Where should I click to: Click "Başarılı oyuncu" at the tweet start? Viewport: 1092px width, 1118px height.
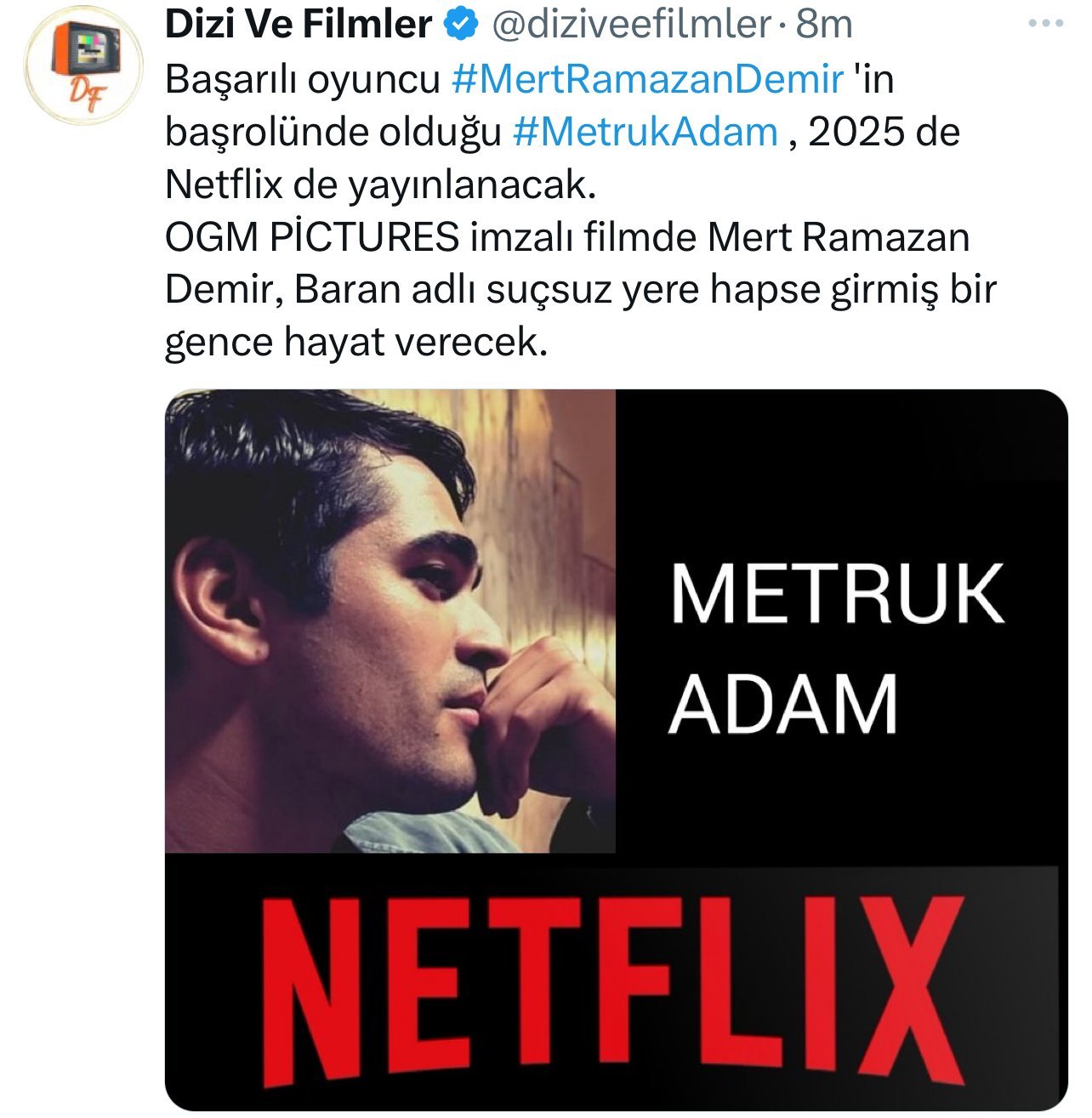click(x=302, y=79)
